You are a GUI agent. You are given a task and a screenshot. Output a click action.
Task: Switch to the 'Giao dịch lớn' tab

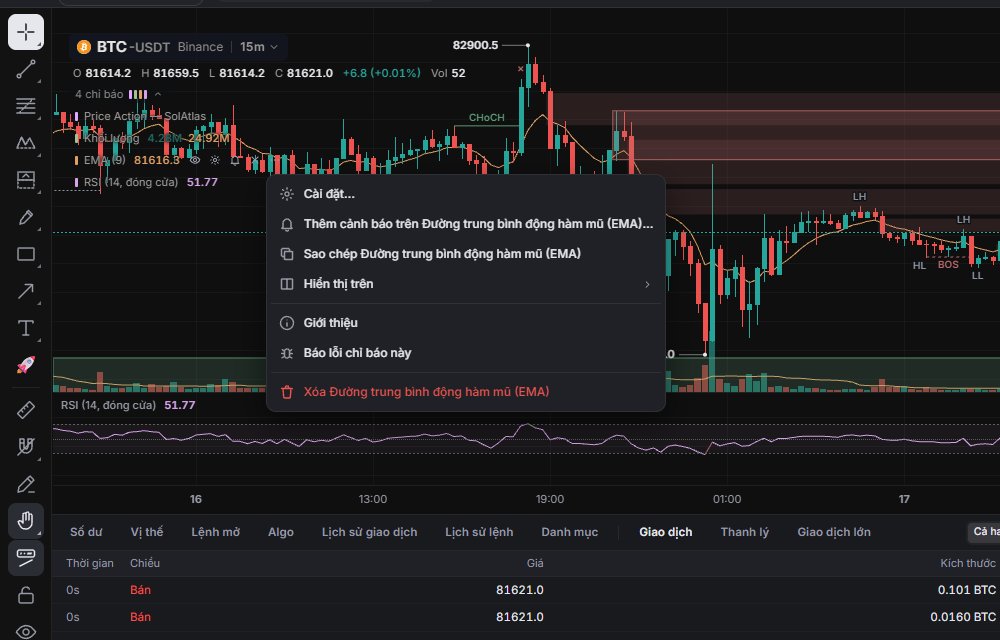pos(834,532)
